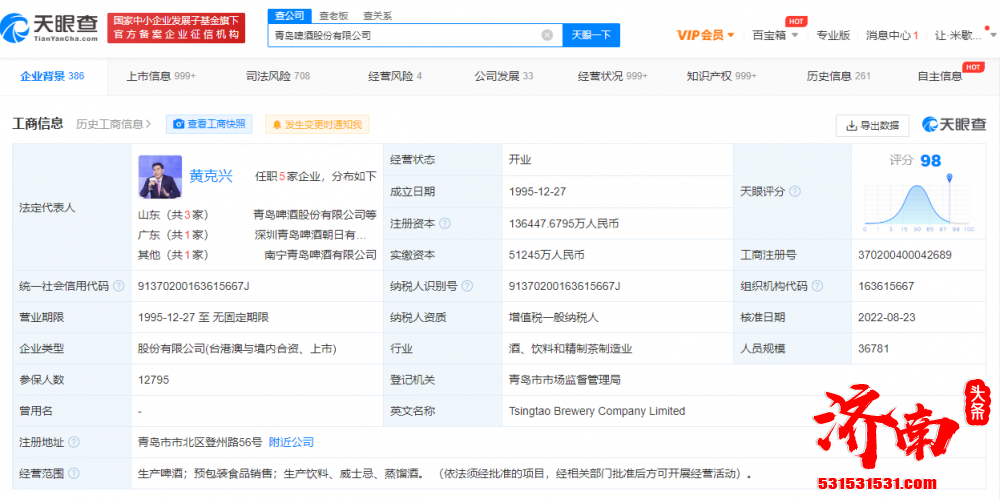1000x499 pixels.
Task: Click the founding date 1995-12-27 beside 成立日期
Action: tap(538, 191)
